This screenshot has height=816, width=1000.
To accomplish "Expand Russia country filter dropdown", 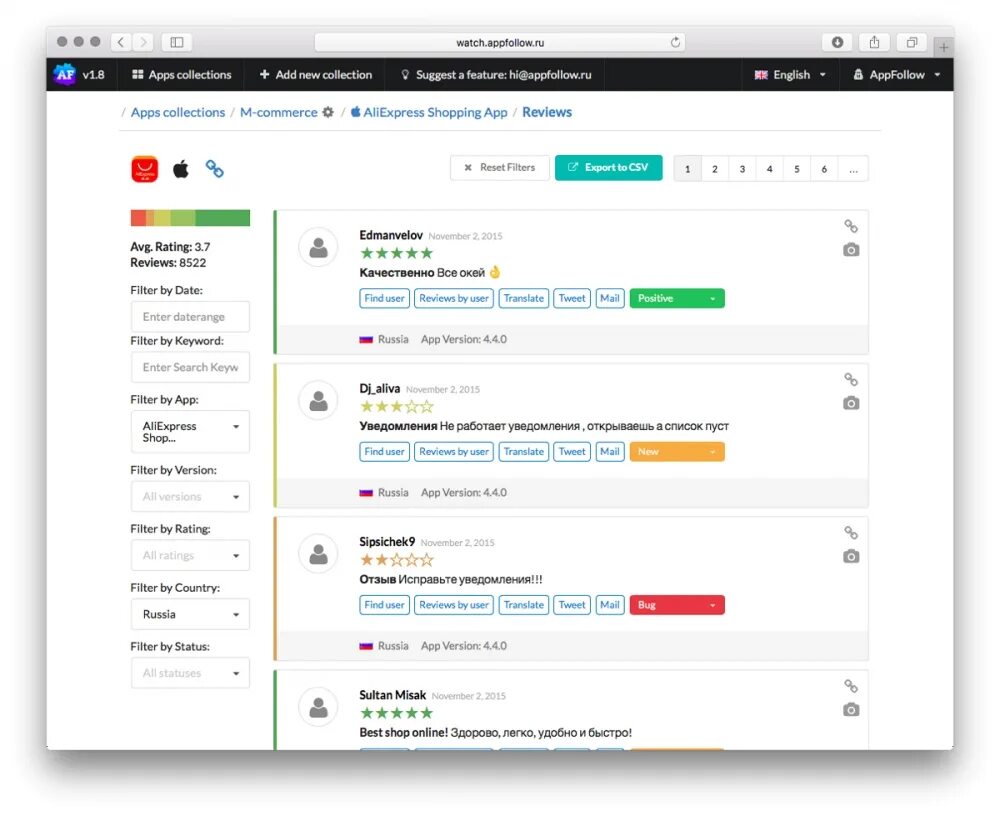I will (190, 614).
